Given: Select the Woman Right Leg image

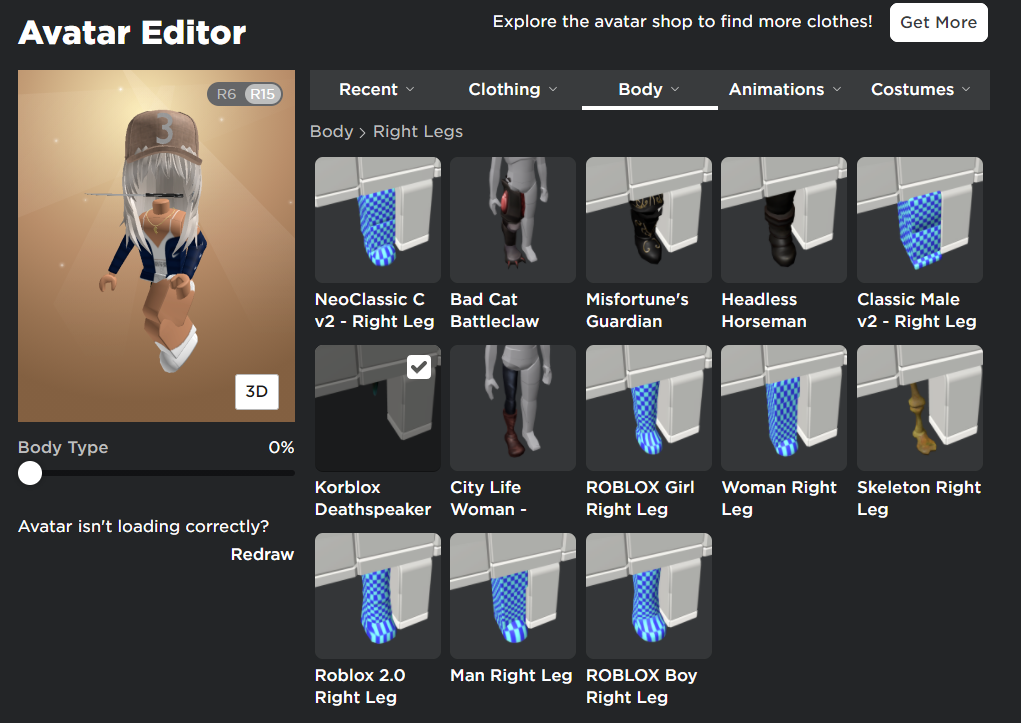Looking at the screenshot, I should point(784,408).
